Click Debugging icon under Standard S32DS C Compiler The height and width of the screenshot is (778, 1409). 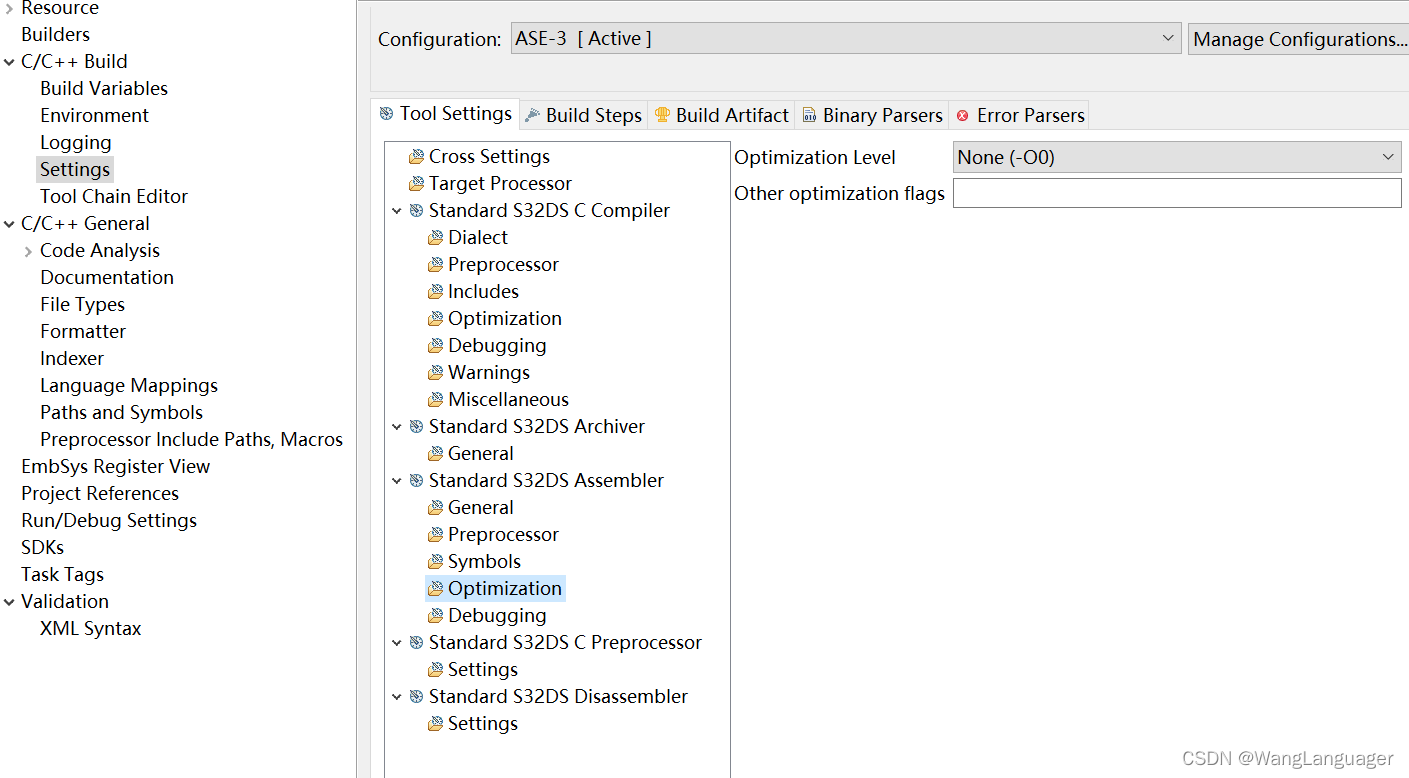click(435, 346)
